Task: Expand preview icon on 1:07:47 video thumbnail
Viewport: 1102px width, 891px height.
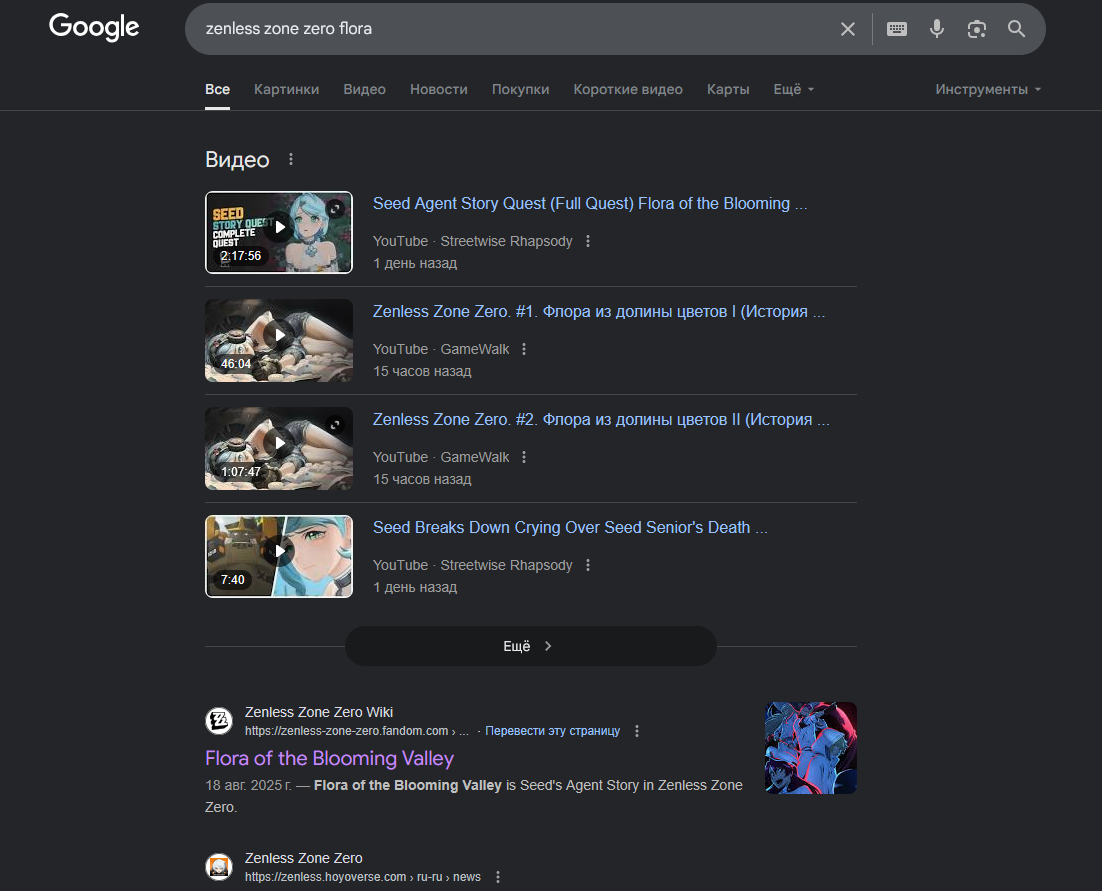Action: [336, 424]
